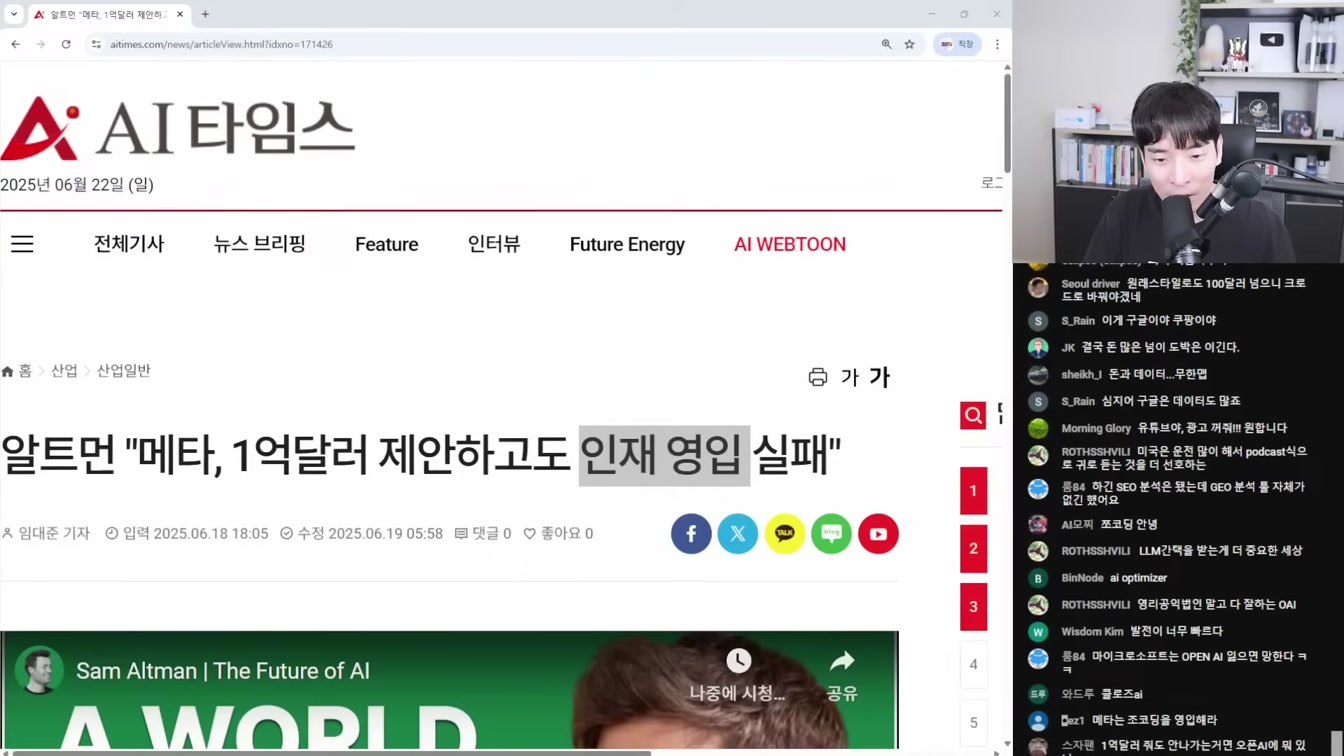The height and width of the screenshot is (756, 1344).
Task: Open 전체기사 menu
Action: click(x=129, y=244)
